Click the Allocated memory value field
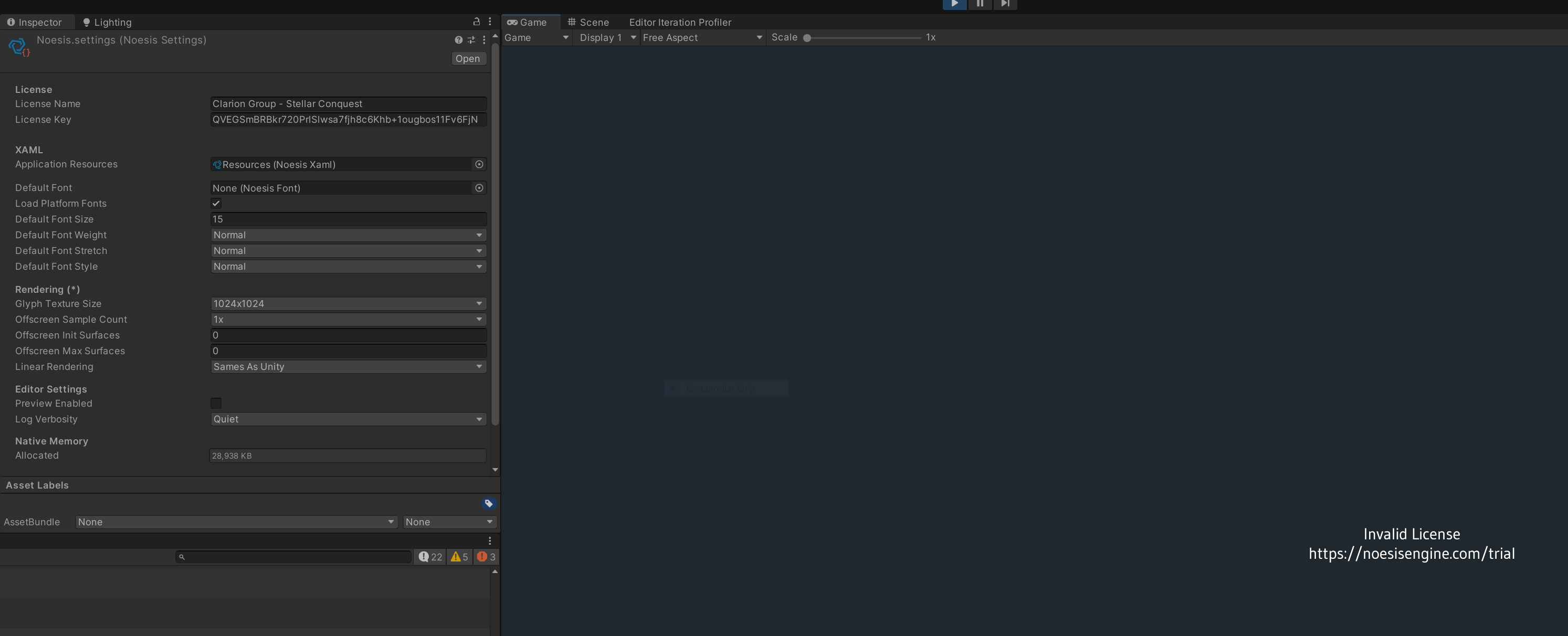Screen dimensions: 1568x636 coord(348,456)
